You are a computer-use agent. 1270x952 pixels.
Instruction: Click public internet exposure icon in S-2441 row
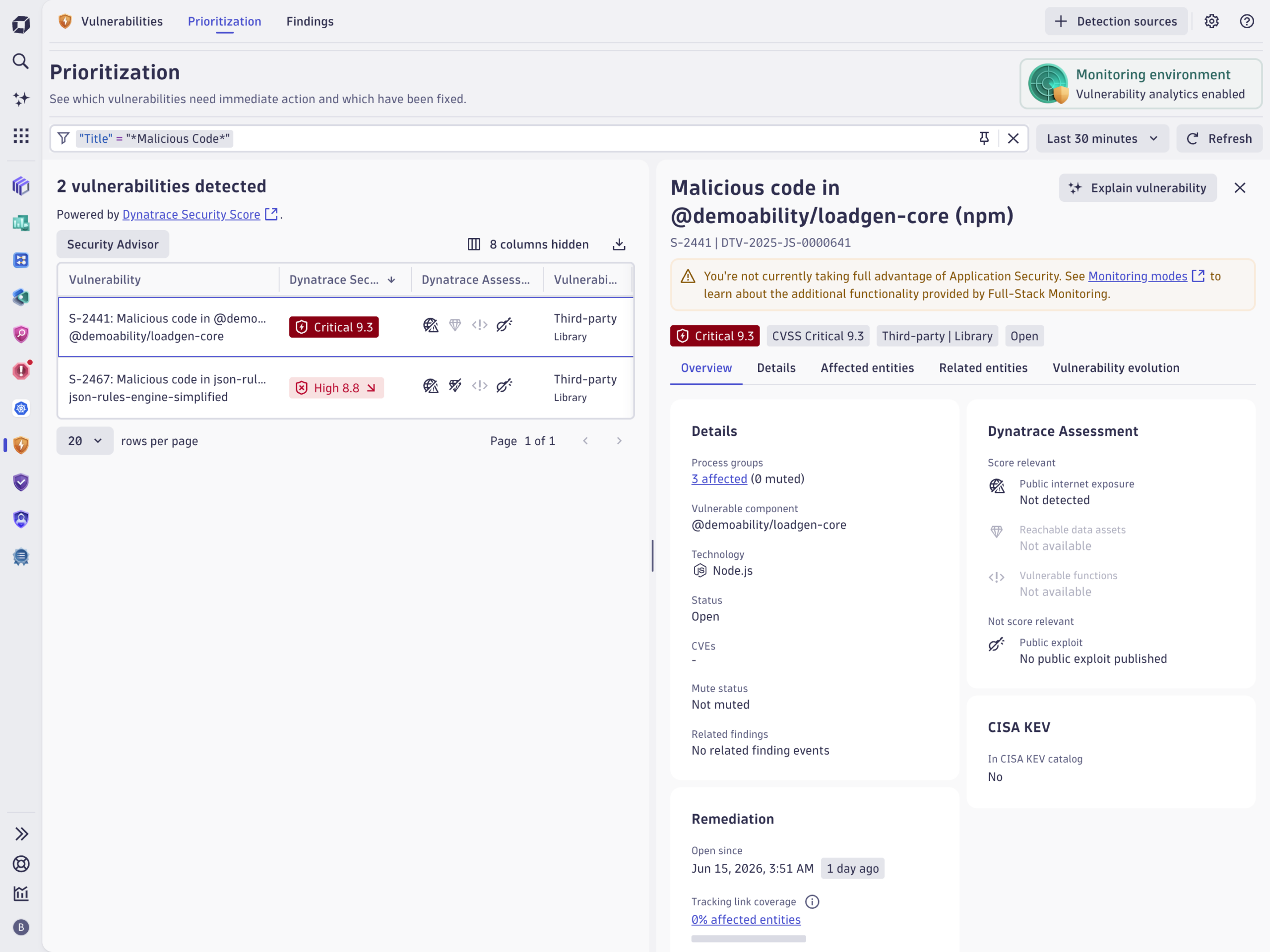(x=431, y=325)
